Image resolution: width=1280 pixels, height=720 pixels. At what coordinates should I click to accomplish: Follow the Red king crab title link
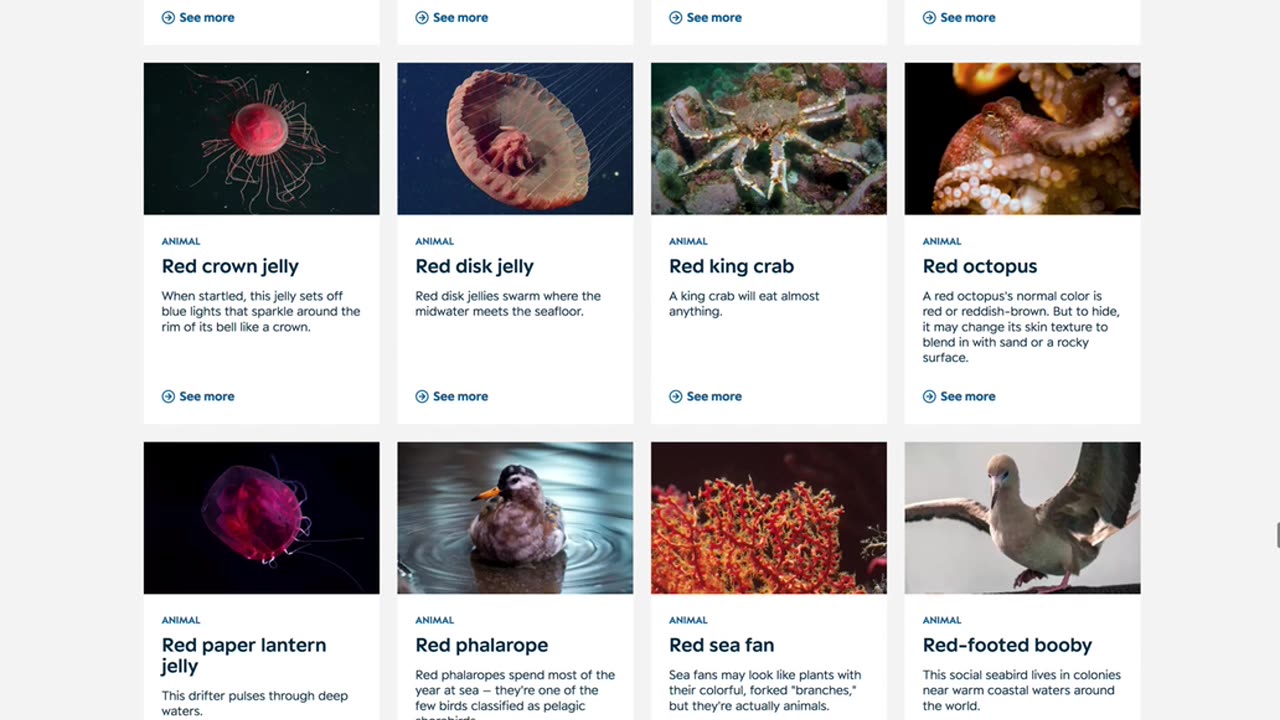click(x=731, y=266)
